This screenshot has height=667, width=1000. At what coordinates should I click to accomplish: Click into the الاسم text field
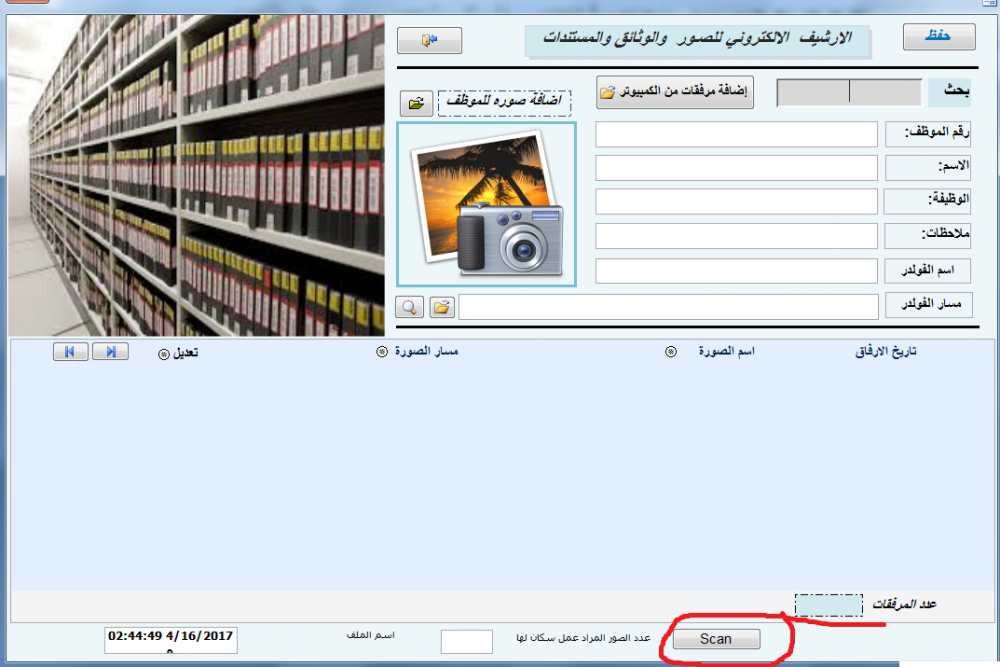[736, 168]
